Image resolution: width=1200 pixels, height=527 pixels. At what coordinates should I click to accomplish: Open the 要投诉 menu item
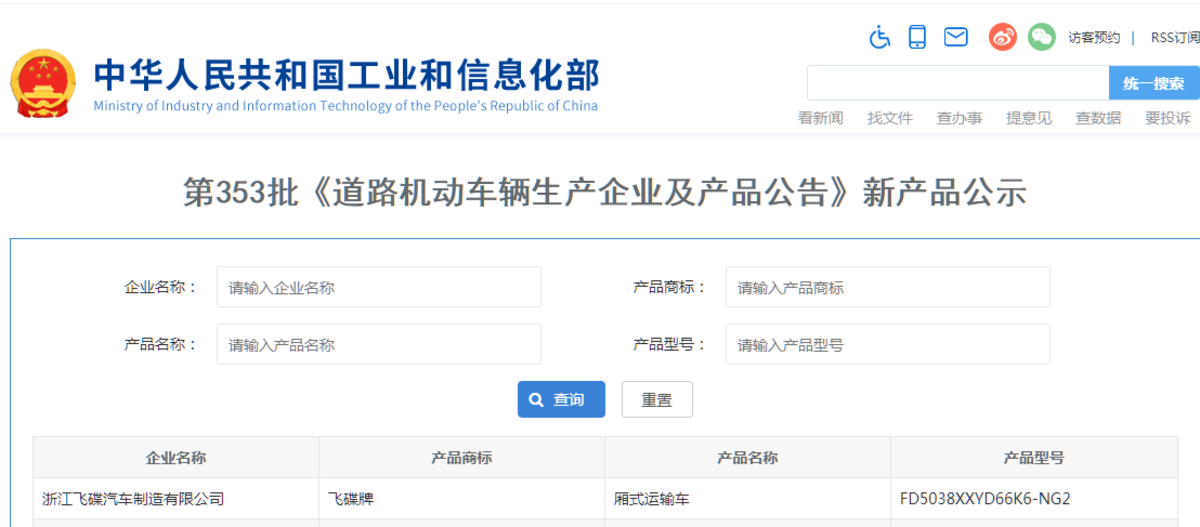tap(1168, 118)
